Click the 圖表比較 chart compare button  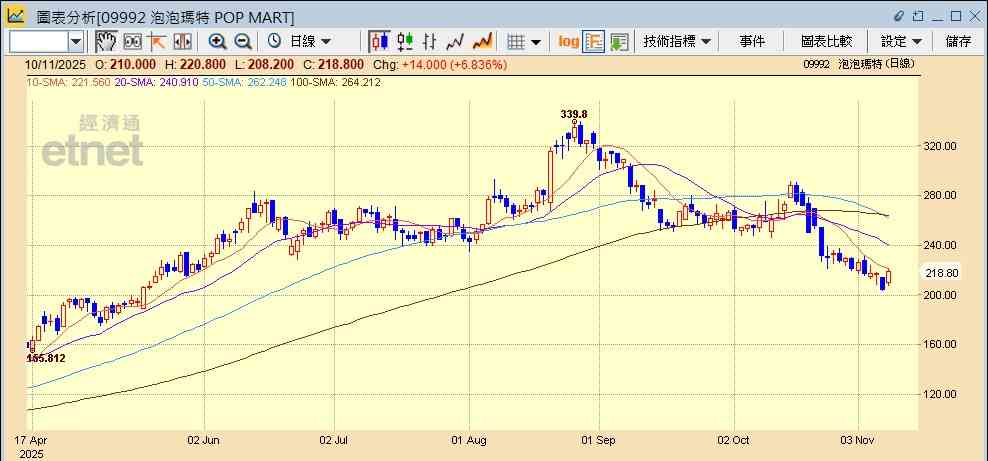[826, 41]
